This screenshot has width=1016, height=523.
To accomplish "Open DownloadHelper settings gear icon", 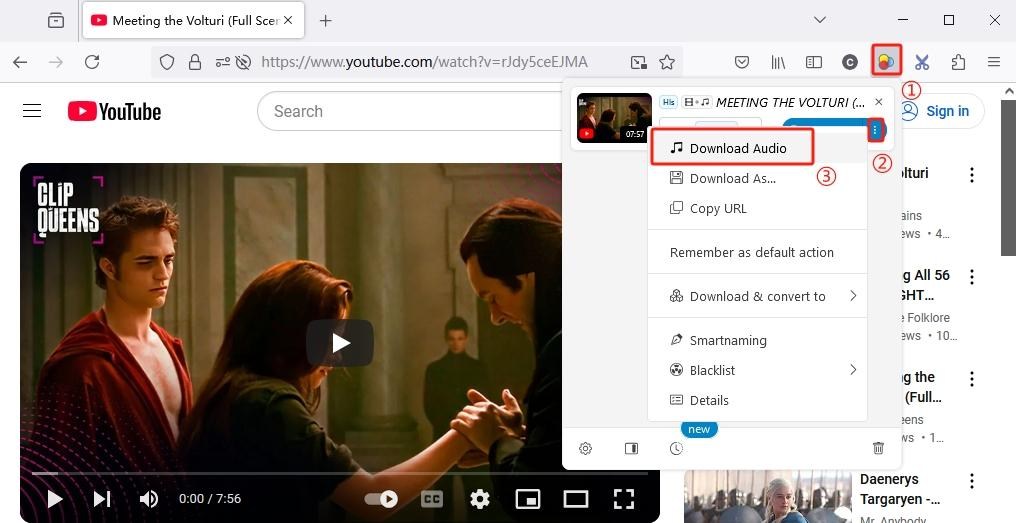I will coord(585,448).
